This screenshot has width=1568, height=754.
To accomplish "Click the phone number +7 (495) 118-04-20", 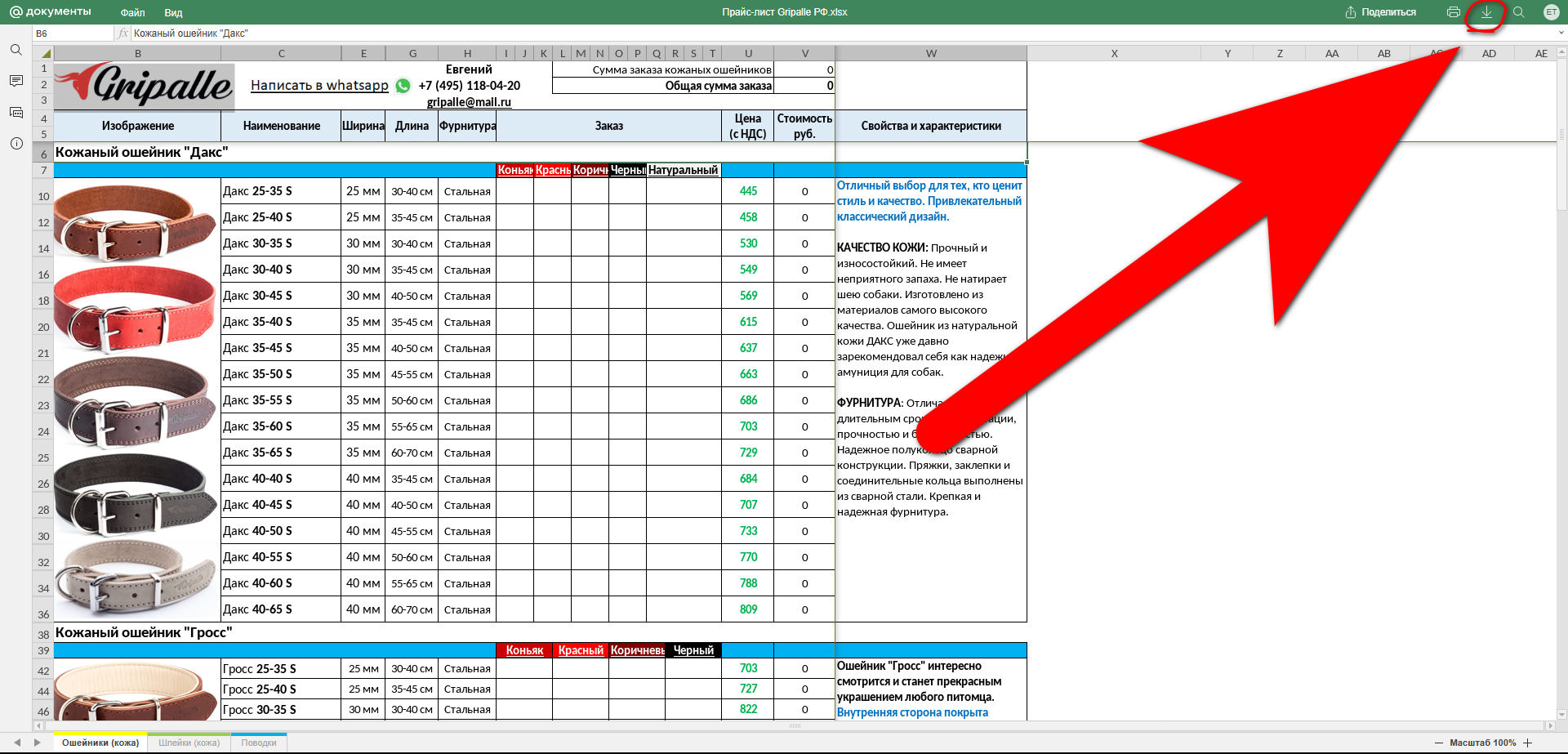I will click(x=469, y=86).
